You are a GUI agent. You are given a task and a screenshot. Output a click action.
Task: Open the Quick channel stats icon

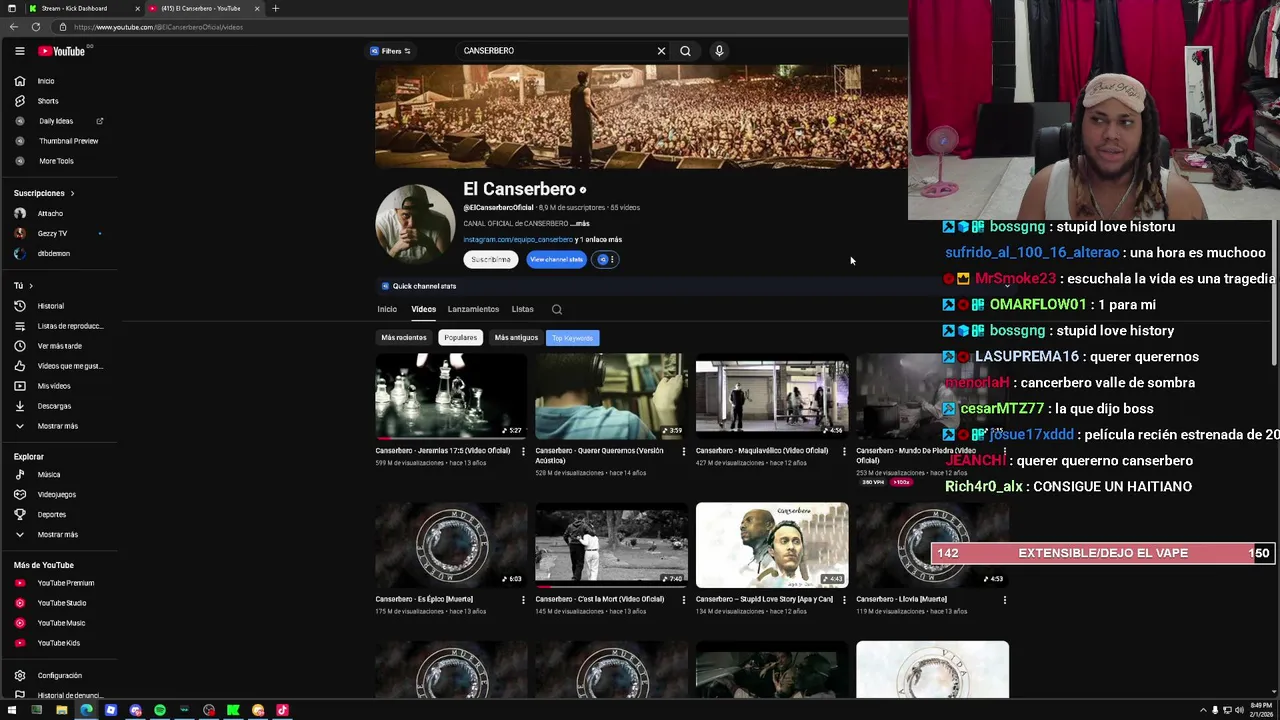point(385,286)
